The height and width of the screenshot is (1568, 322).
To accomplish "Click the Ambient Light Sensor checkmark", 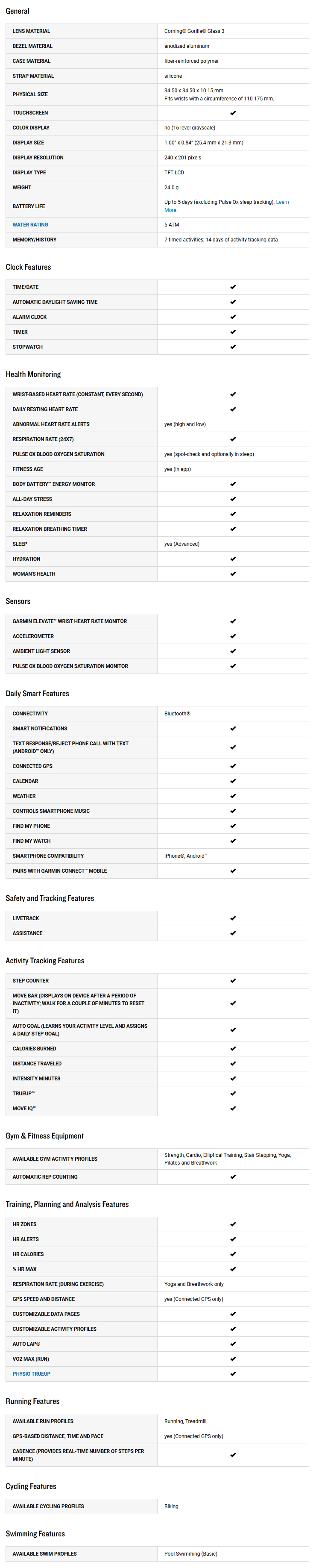I will (x=232, y=651).
